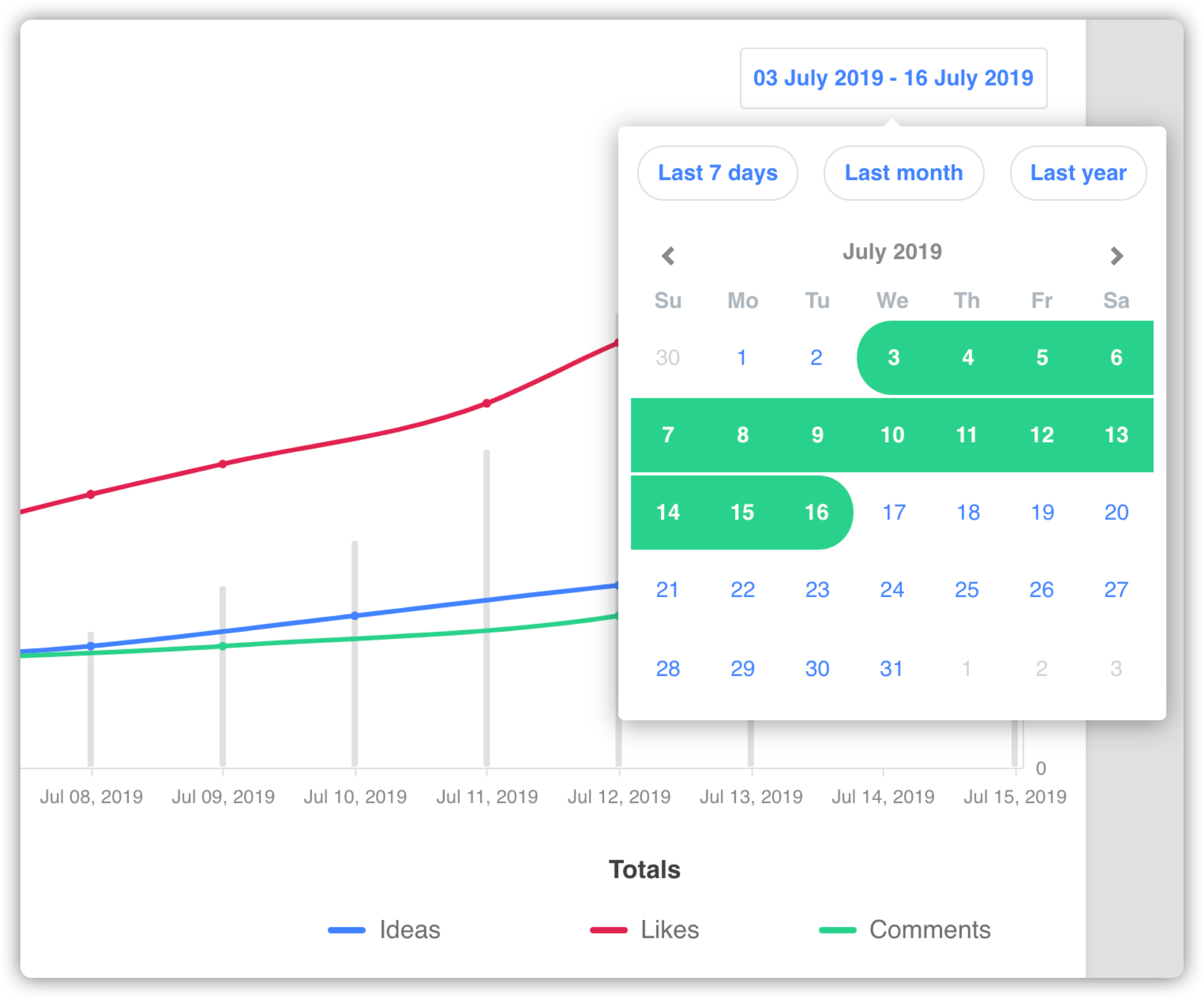The height and width of the screenshot is (999, 1204).
Task: Click the Likes data point above Jul 11
Action: tap(487, 403)
